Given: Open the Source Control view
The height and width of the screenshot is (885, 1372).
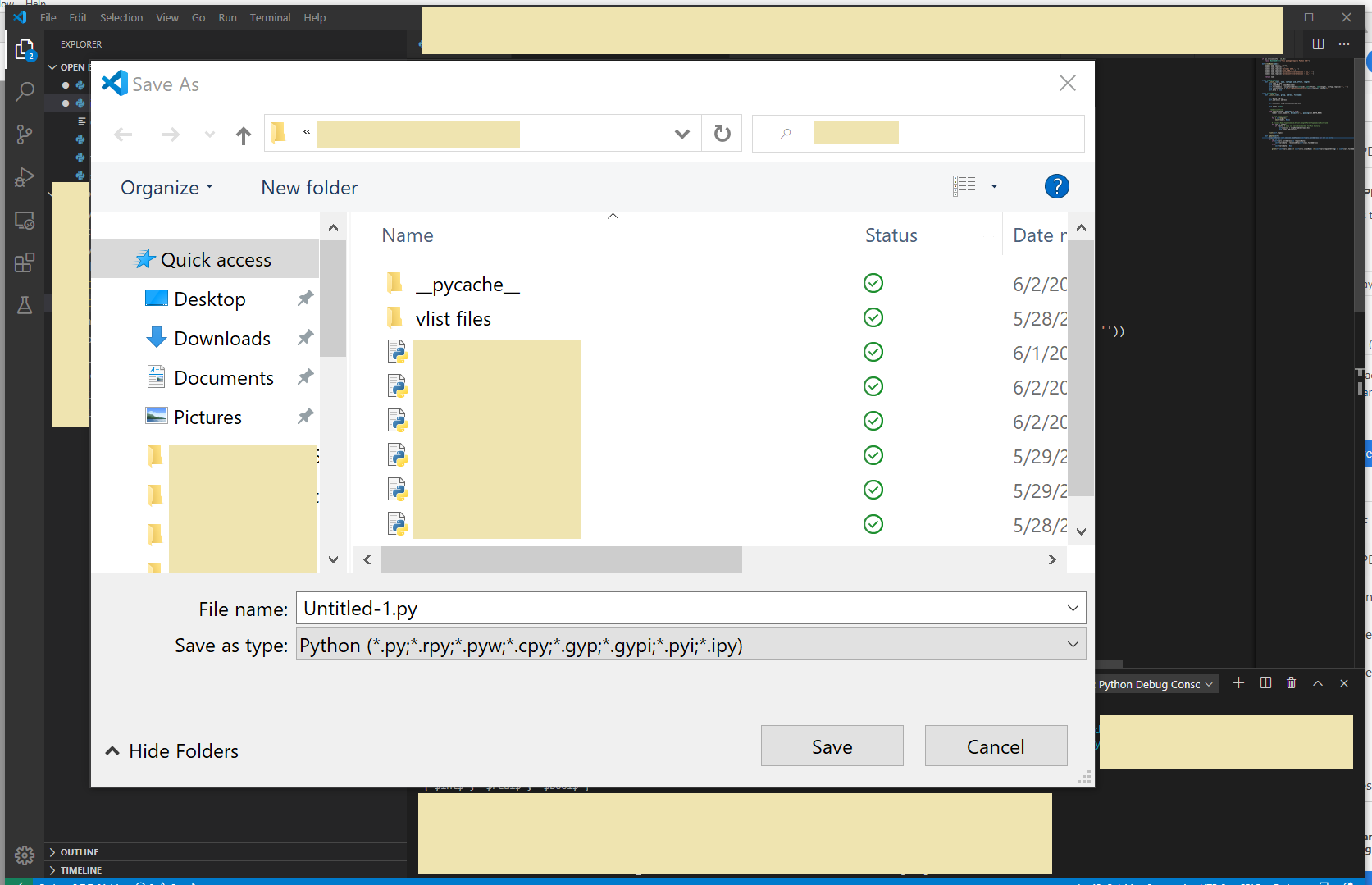Looking at the screenshot, I should click(24, 134).
